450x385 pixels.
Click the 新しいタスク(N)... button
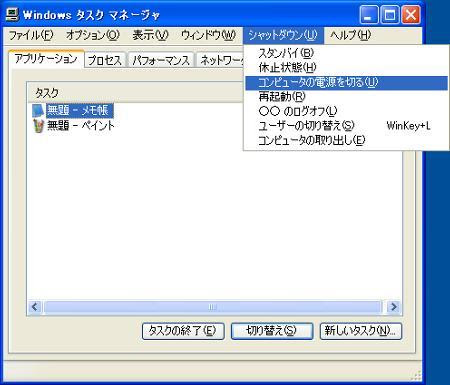coord(361,331)
